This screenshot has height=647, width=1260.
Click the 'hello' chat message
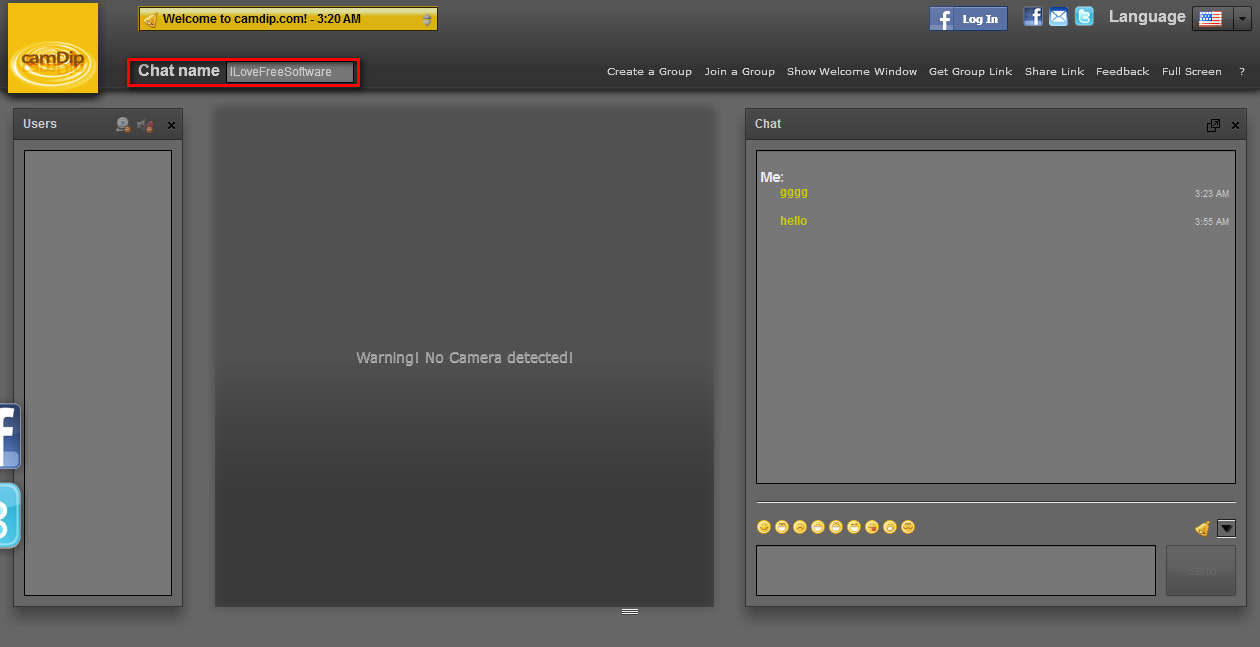(x=794, y=221)
